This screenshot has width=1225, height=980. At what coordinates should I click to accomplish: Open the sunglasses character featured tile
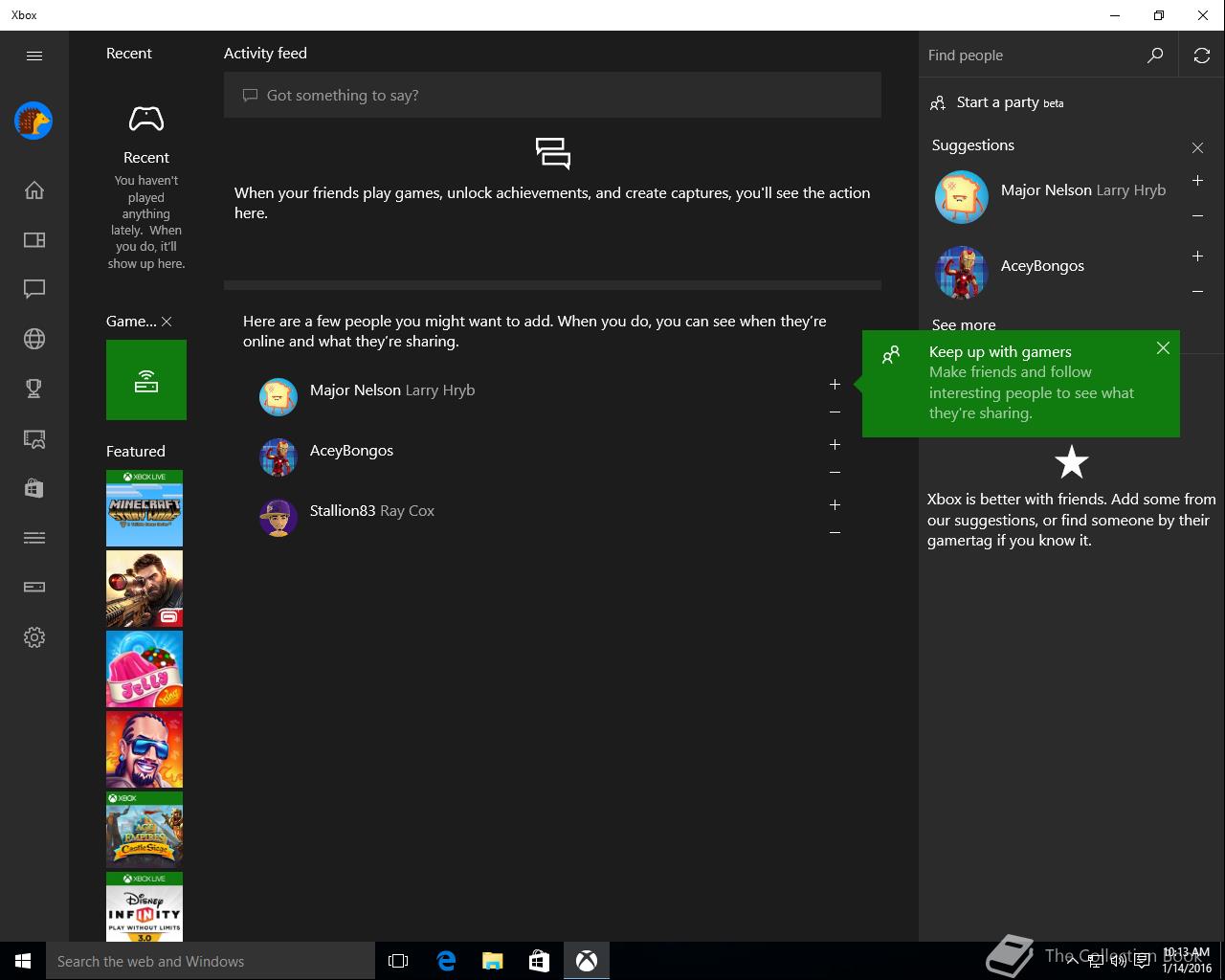coord(145,749)
